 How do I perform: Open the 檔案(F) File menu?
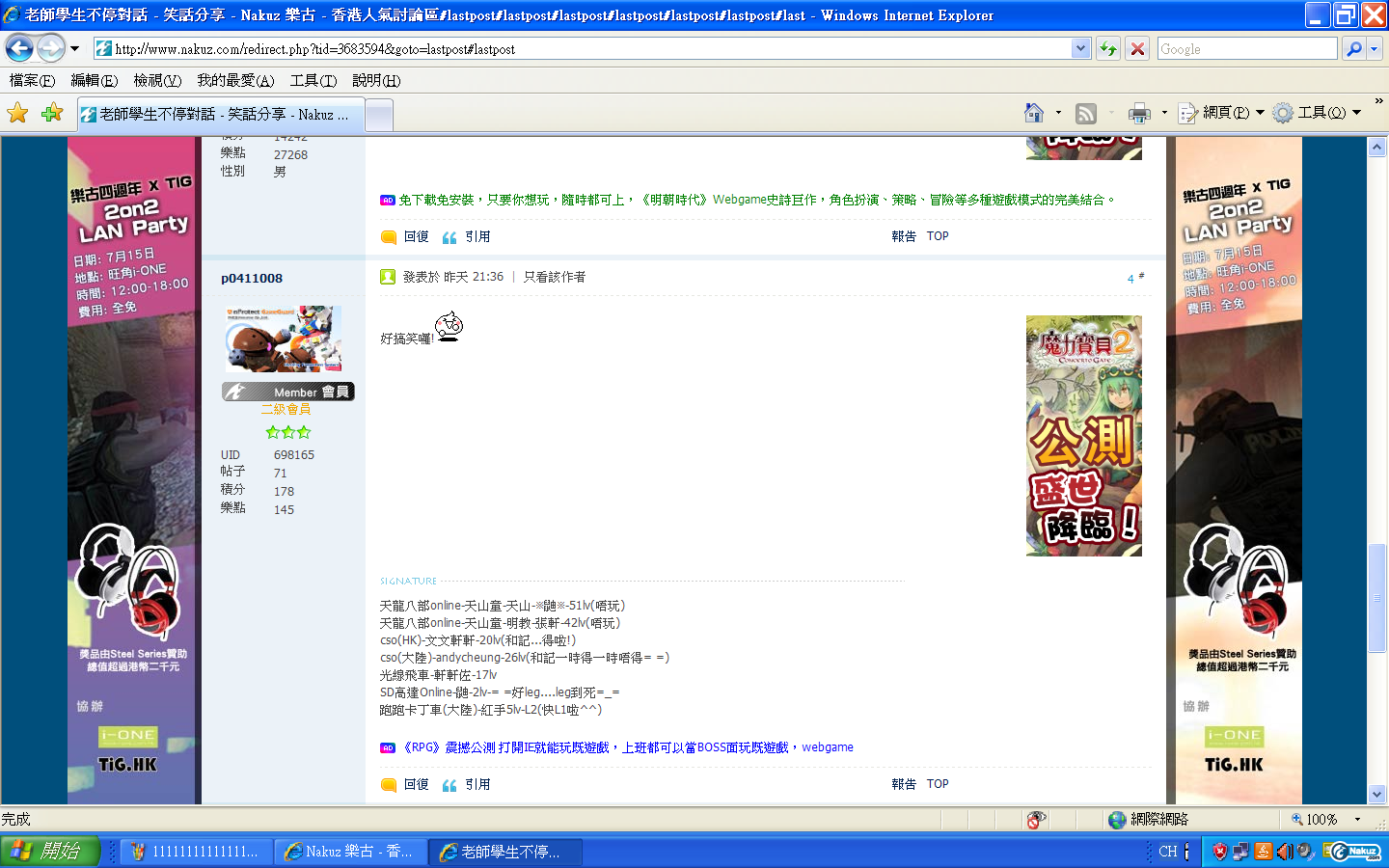coord(32,81)
